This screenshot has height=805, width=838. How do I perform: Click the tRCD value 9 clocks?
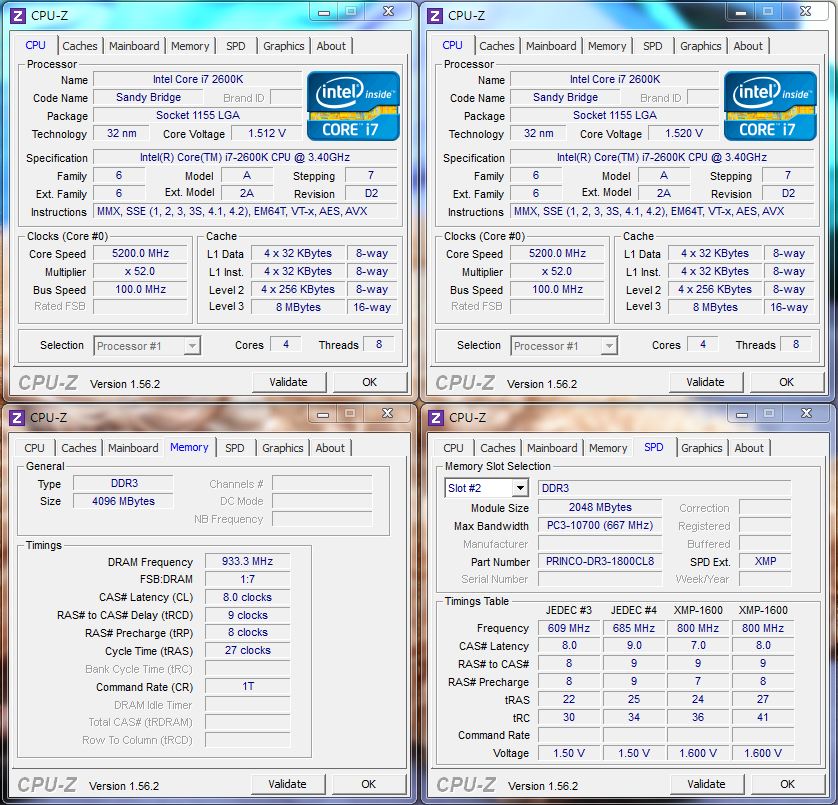[247, 615]
